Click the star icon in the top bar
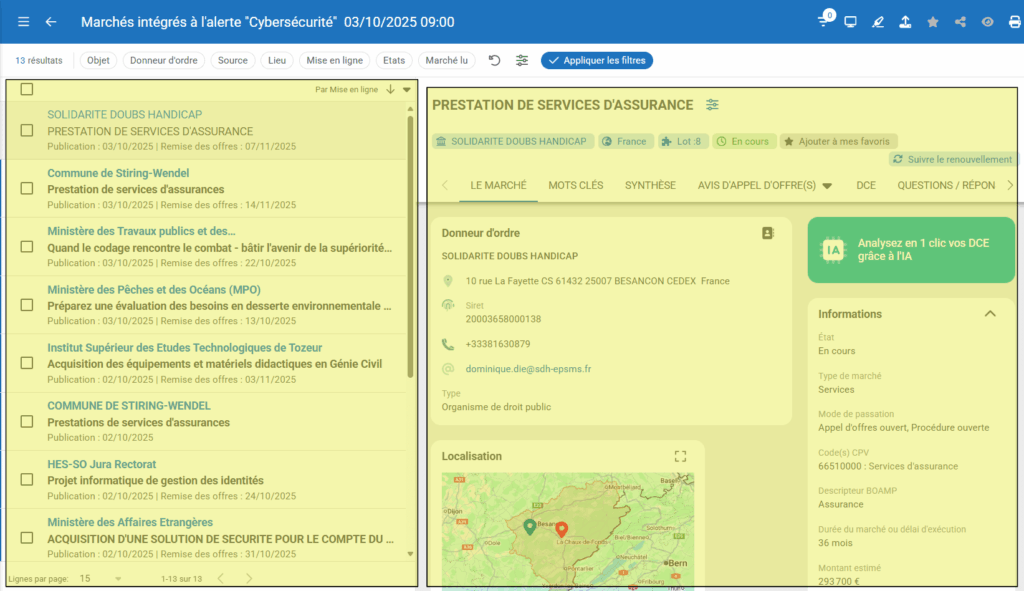 point(933,22)
